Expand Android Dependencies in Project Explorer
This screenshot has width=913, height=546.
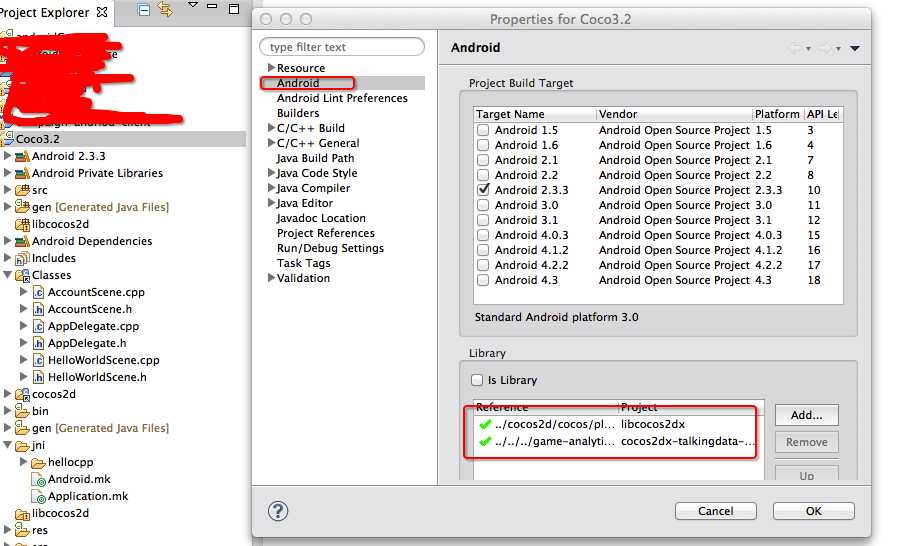click(x=7, y=241)
